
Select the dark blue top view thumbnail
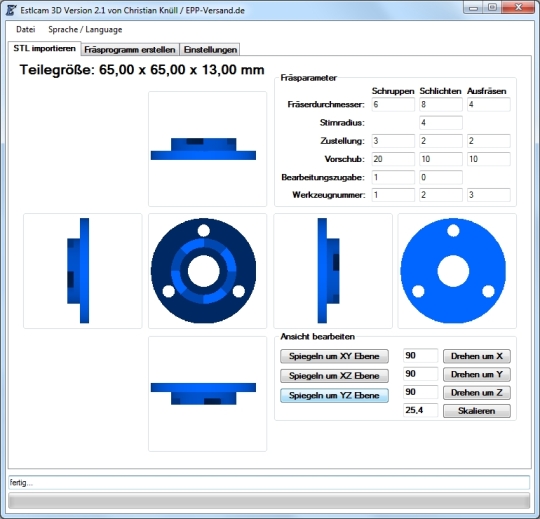pyautogui.click(x=207, y=271)
